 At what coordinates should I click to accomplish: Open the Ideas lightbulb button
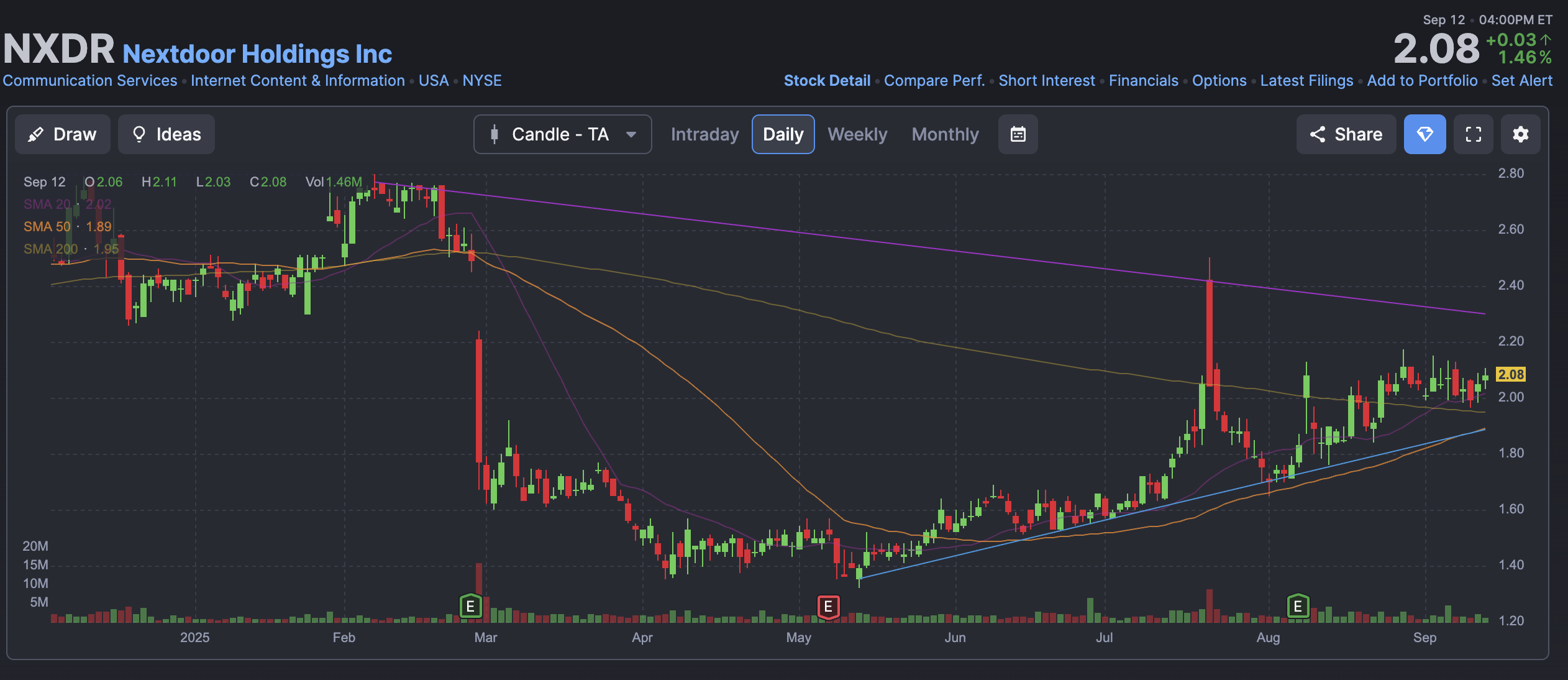pyautogui.click(x=166, y=134)
